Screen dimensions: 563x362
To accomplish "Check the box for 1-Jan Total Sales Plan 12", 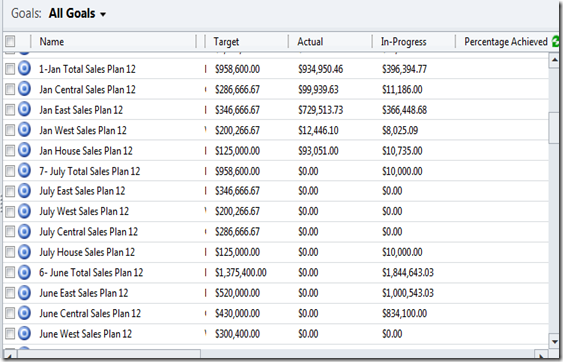I will tap(10, 69).
